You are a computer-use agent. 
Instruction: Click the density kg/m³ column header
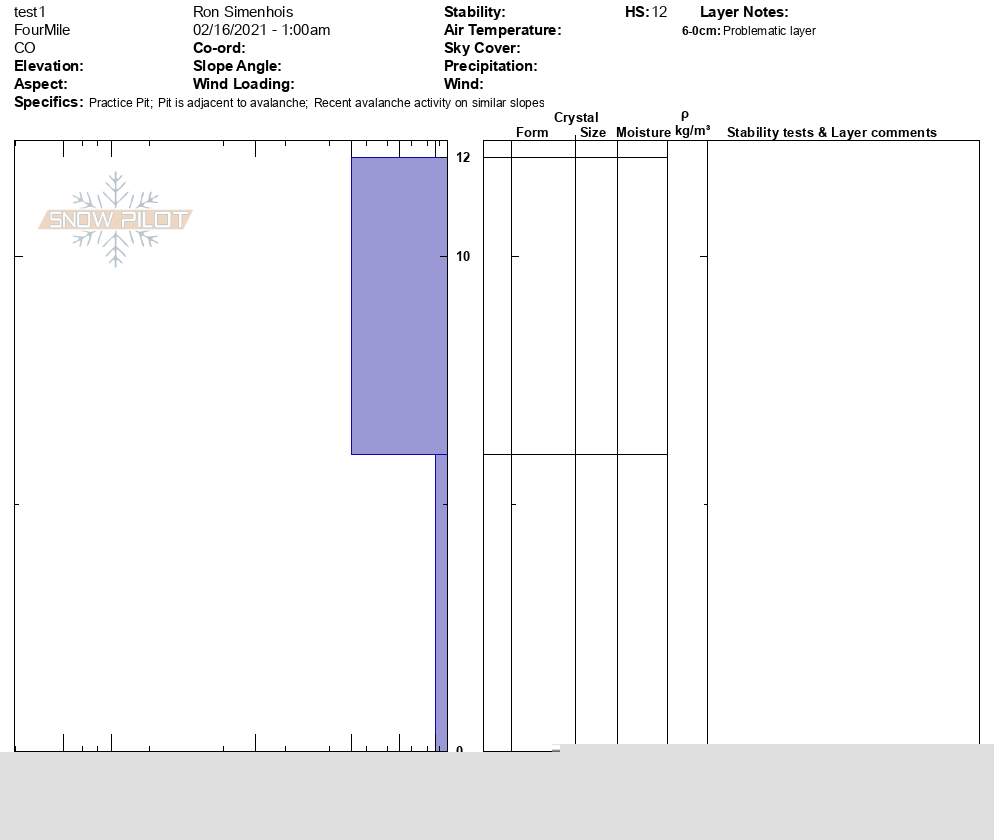[692, 130]
